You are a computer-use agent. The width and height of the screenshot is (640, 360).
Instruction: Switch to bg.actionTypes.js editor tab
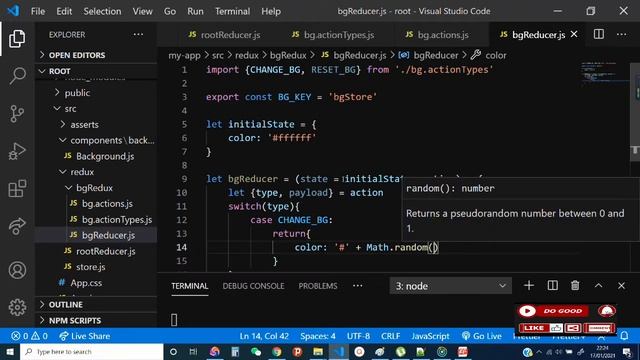coord(333,35)
